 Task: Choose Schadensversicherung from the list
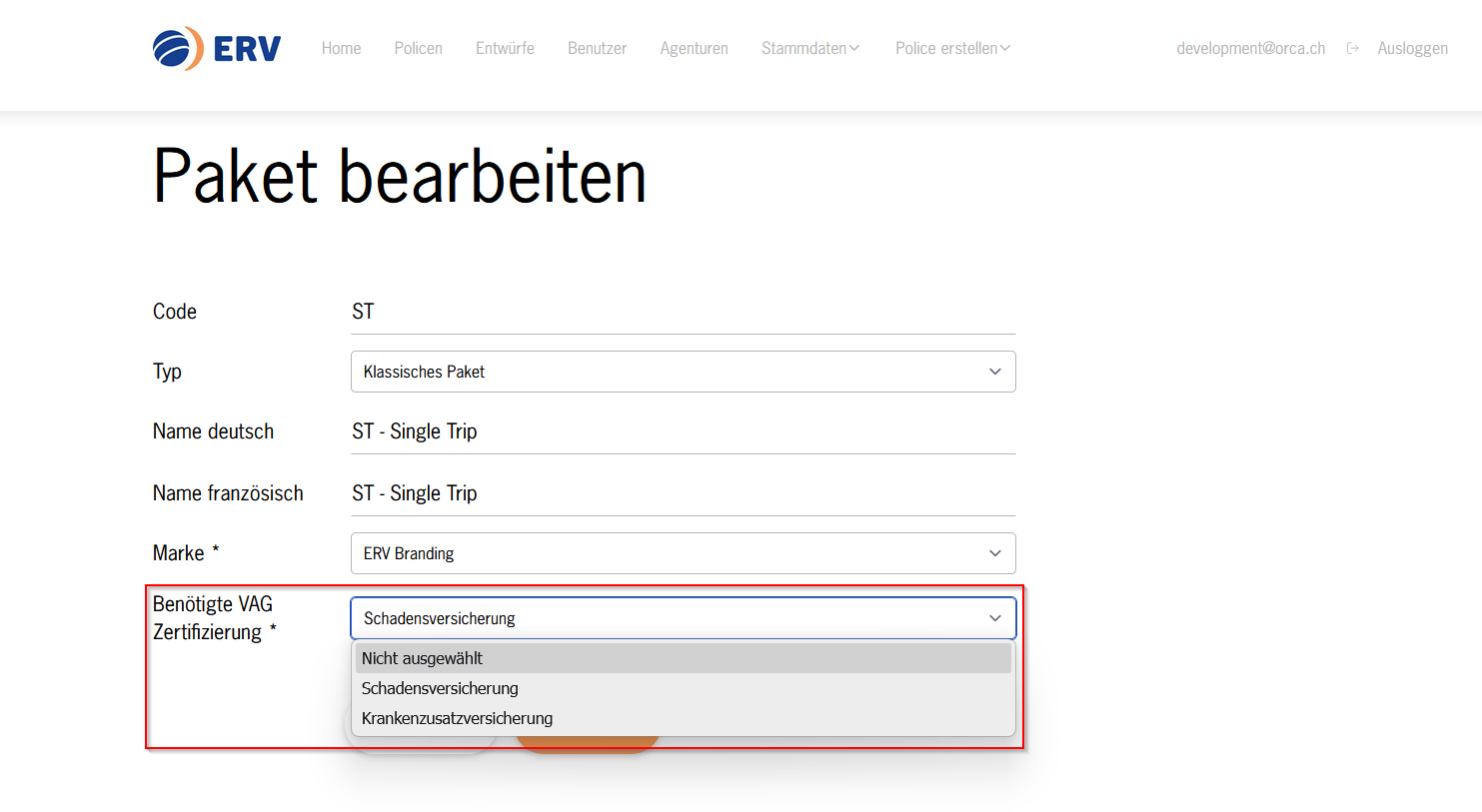pos(683,688)
